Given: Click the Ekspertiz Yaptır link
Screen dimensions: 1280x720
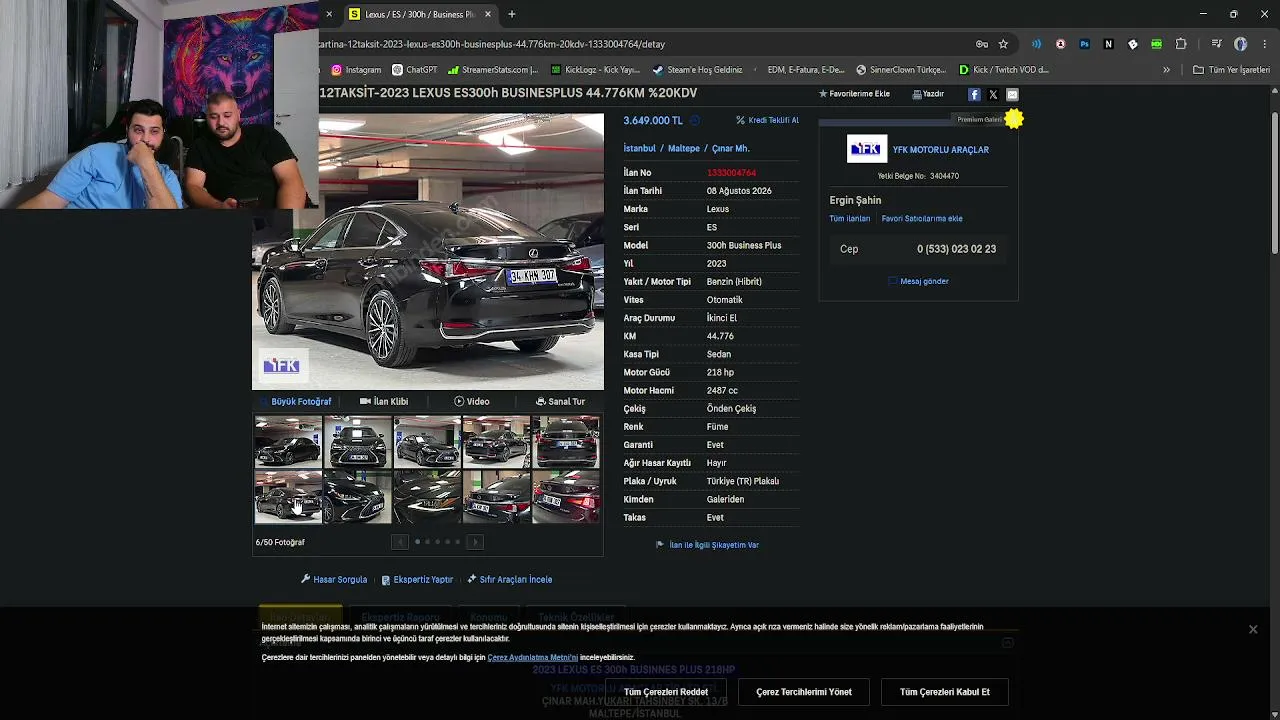Looking at the screenshot, I should point(417,580).
